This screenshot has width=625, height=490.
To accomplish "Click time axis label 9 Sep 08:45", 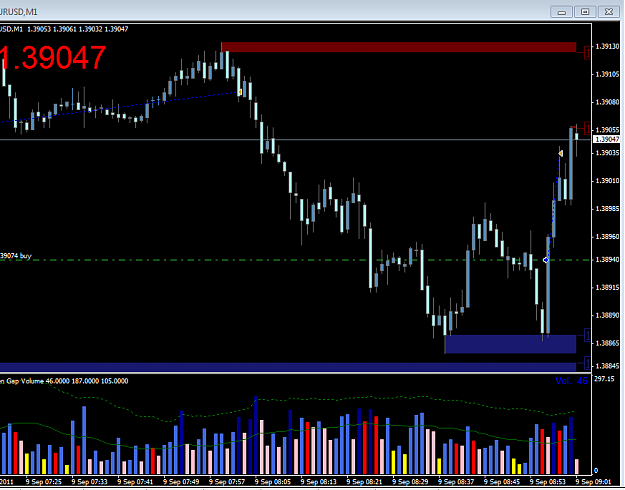I will click(x=502, y=482).
